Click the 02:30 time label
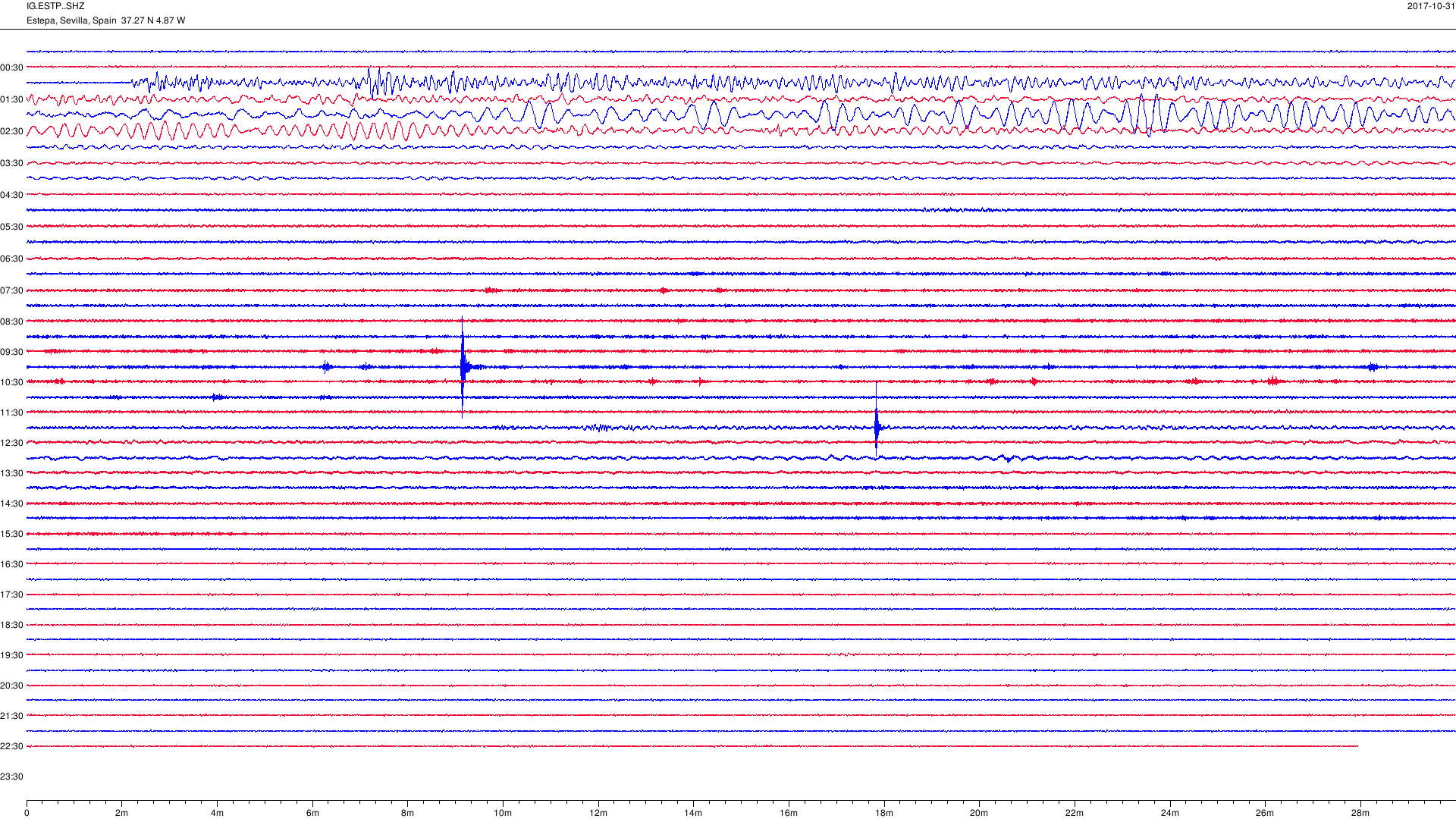1456x819 pixels. pyautogui.click(x=11, y=131)
